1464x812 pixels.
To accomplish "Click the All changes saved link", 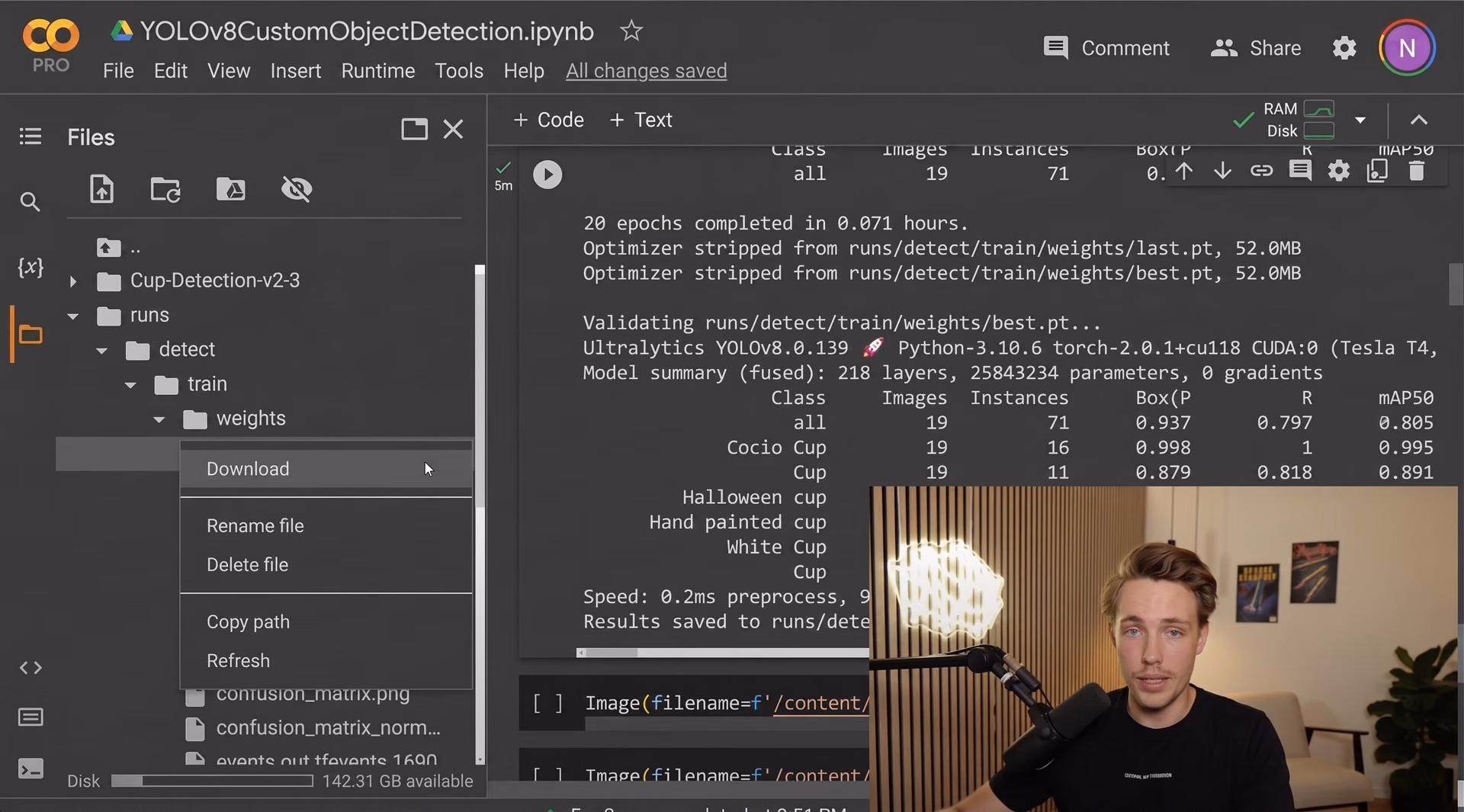I will click(646, 71).
